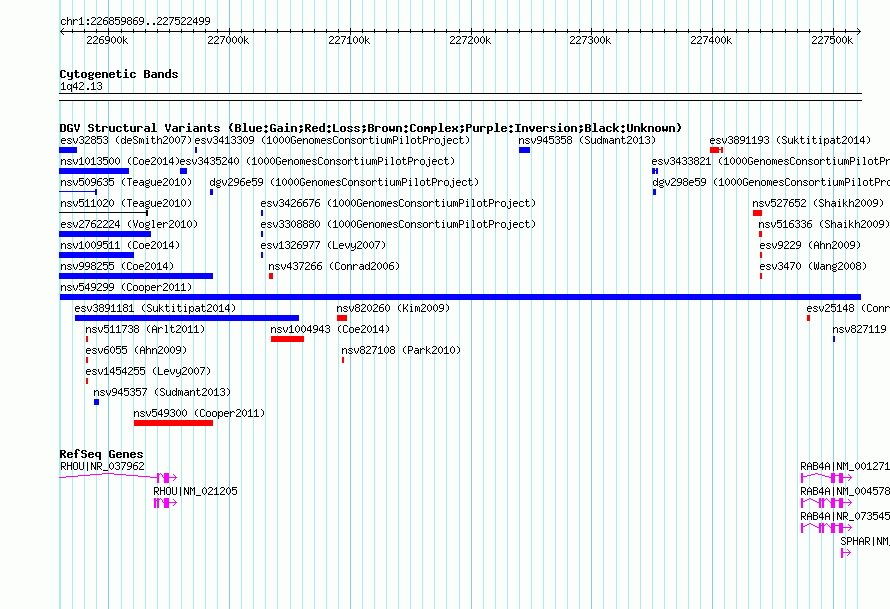Open the RHOU|NR_037962 gene label
The height and width of the screenshot is (609, 890).
pos(102,466)
